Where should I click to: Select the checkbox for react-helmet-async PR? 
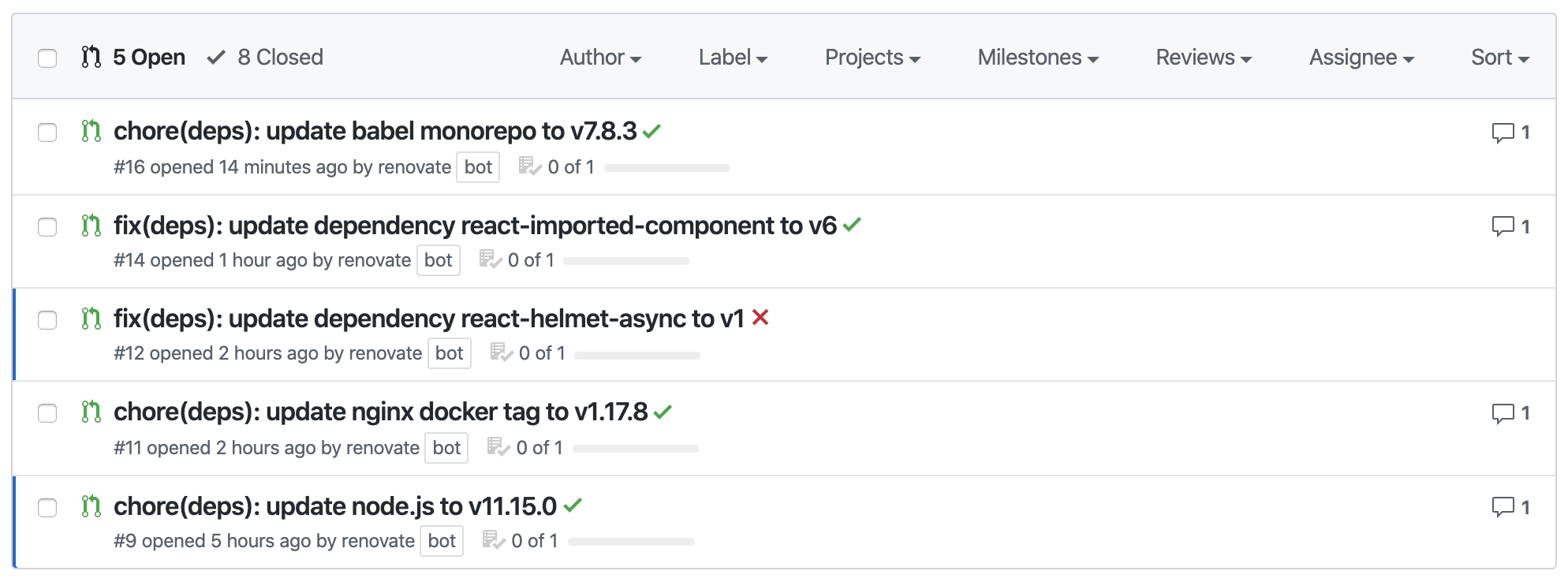47,320
